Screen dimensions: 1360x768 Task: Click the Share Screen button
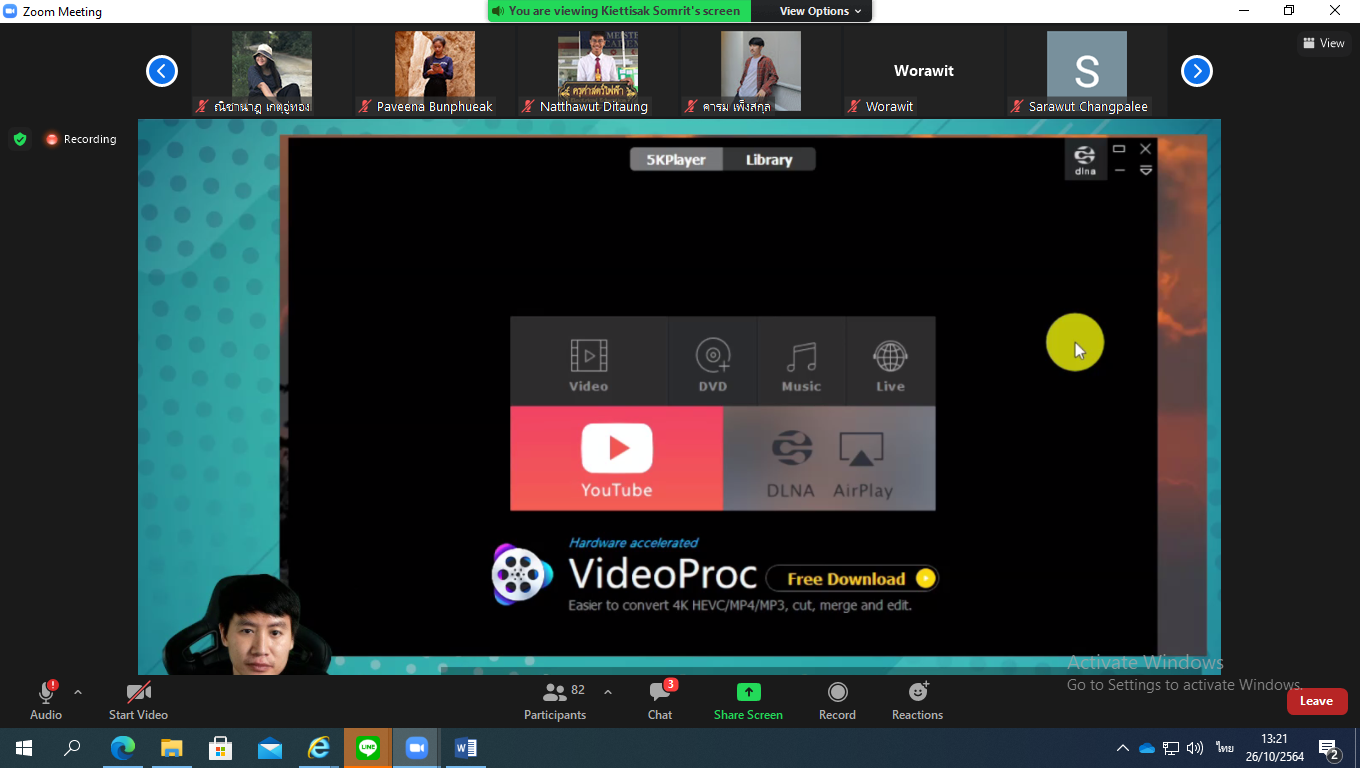(x=748, y=700)
